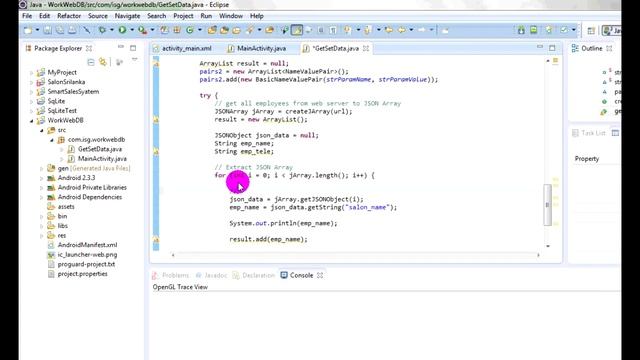Screen dimensions: 640x360
Task: Click the Open Type toolbar icon
Action: [212, 30]
